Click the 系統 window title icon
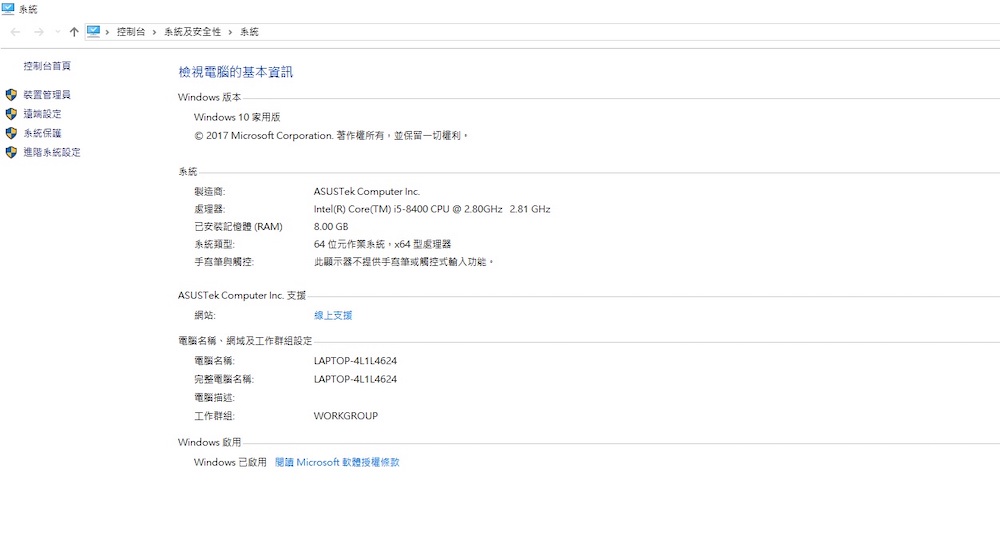Image resolution: width=1000 pixels, height=536 pixels. pos(8,8)
